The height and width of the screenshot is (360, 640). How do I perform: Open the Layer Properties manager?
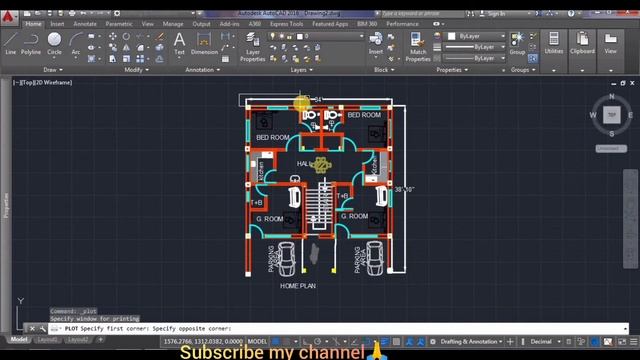tap(253, 47)
